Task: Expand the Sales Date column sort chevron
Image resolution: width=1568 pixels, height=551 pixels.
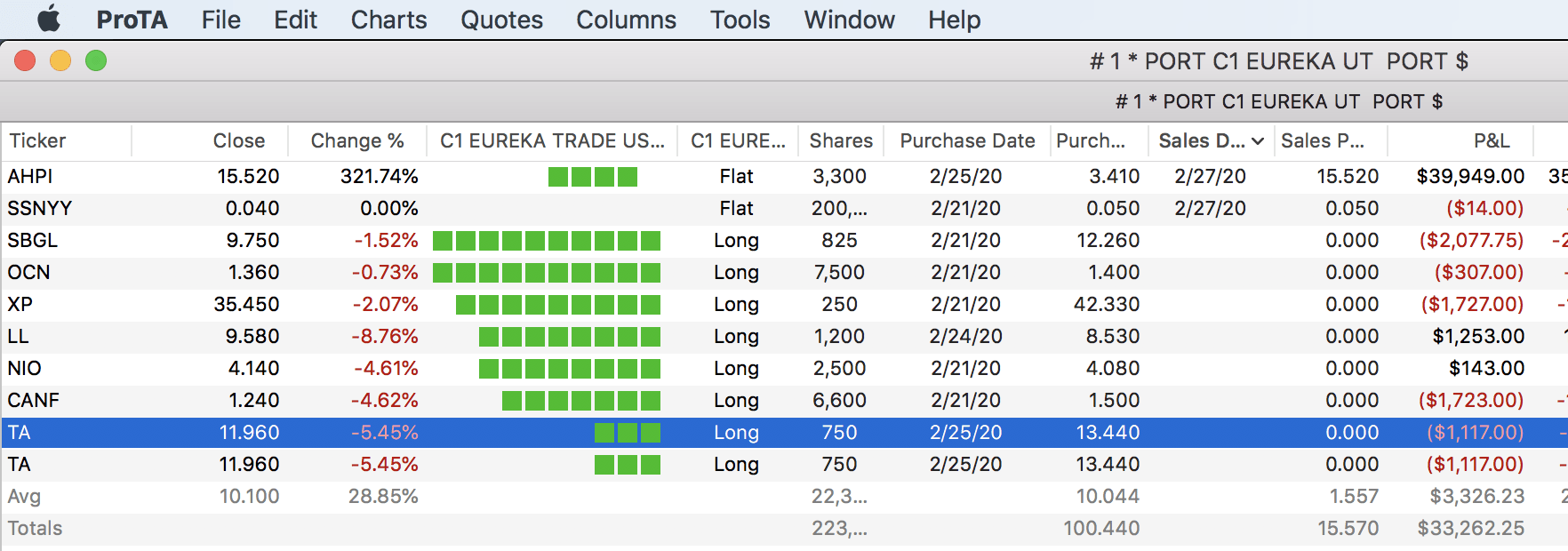Action: [1258, 141]
